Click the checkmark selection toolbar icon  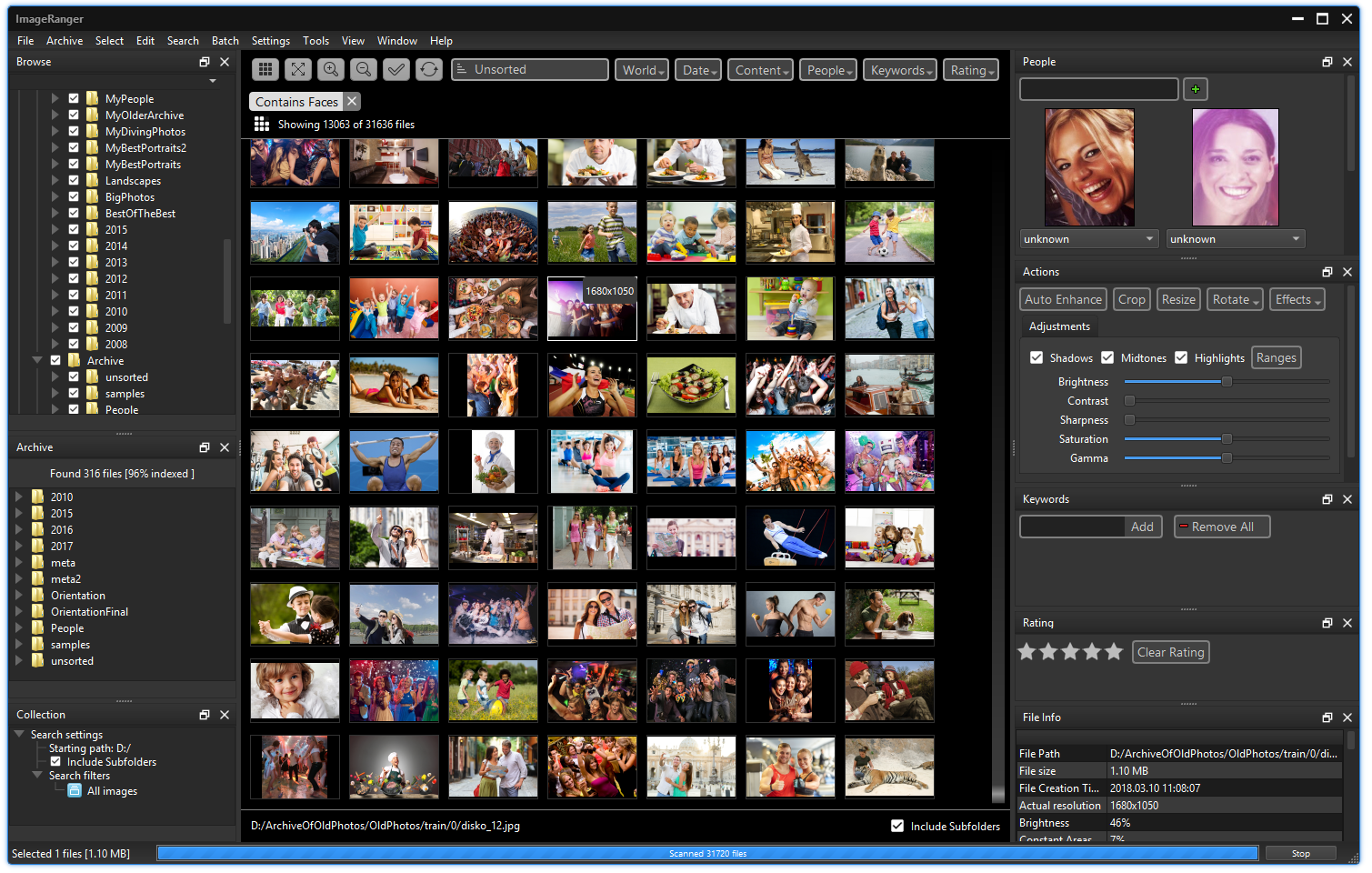tap(396, 69)
